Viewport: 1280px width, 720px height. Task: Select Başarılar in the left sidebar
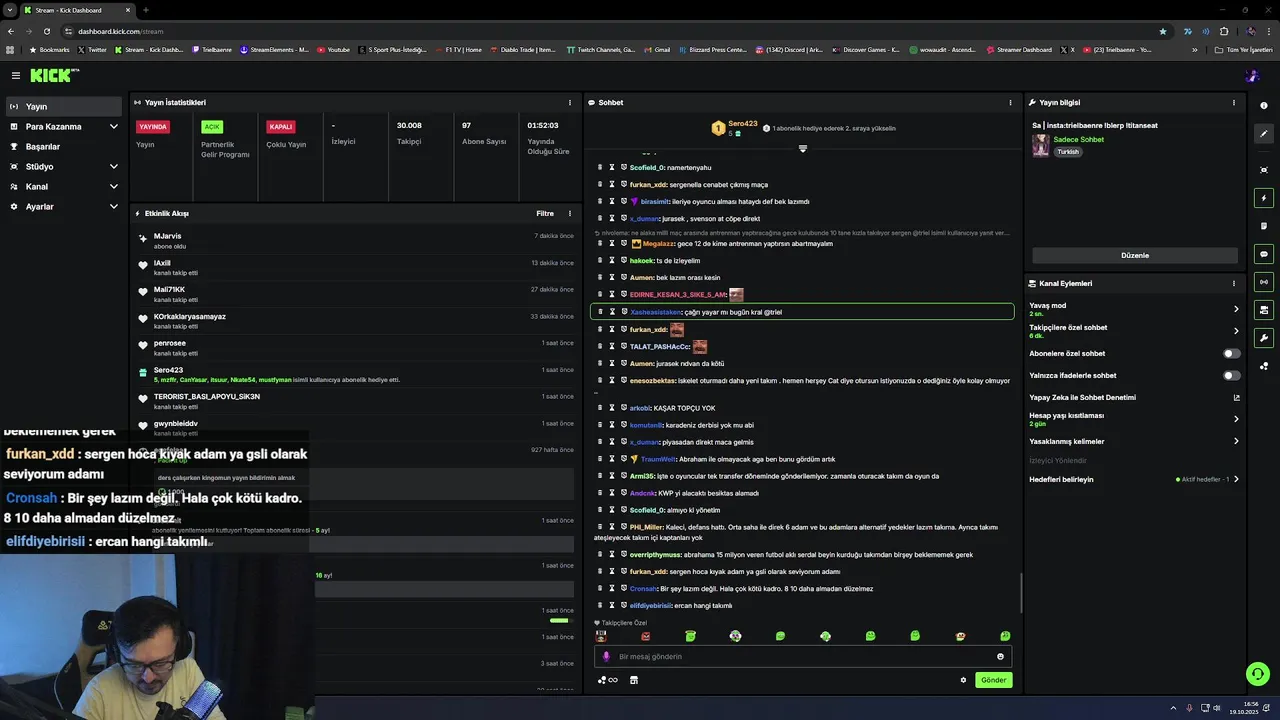click(x=64, y=147)
